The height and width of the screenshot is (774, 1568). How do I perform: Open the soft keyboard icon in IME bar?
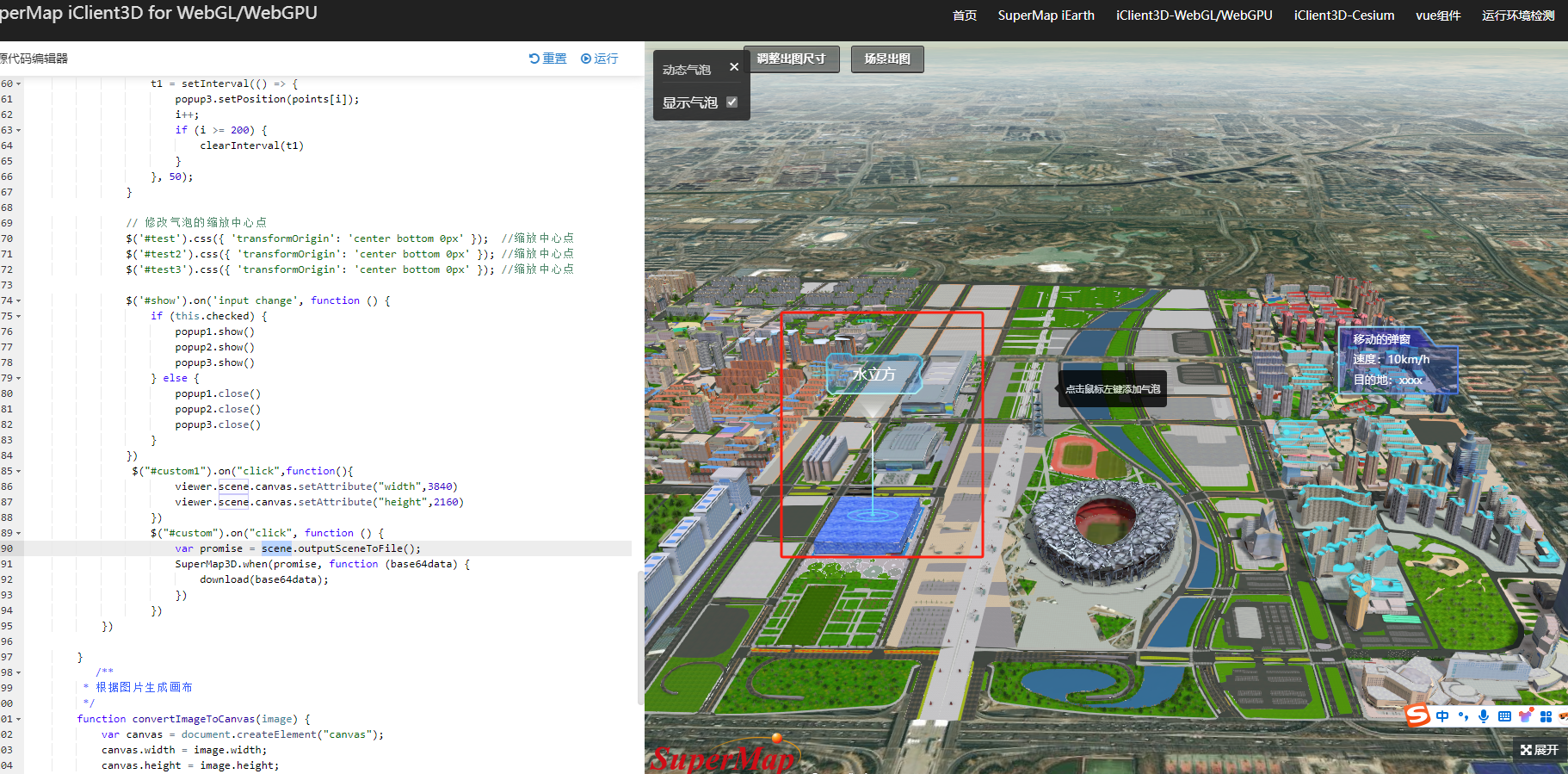[1504, 716]
